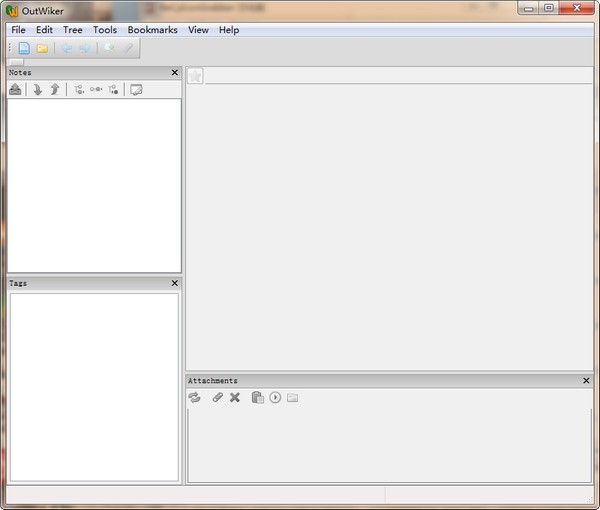
Task: Close the Tags panel
Action: tap(175, 283)
